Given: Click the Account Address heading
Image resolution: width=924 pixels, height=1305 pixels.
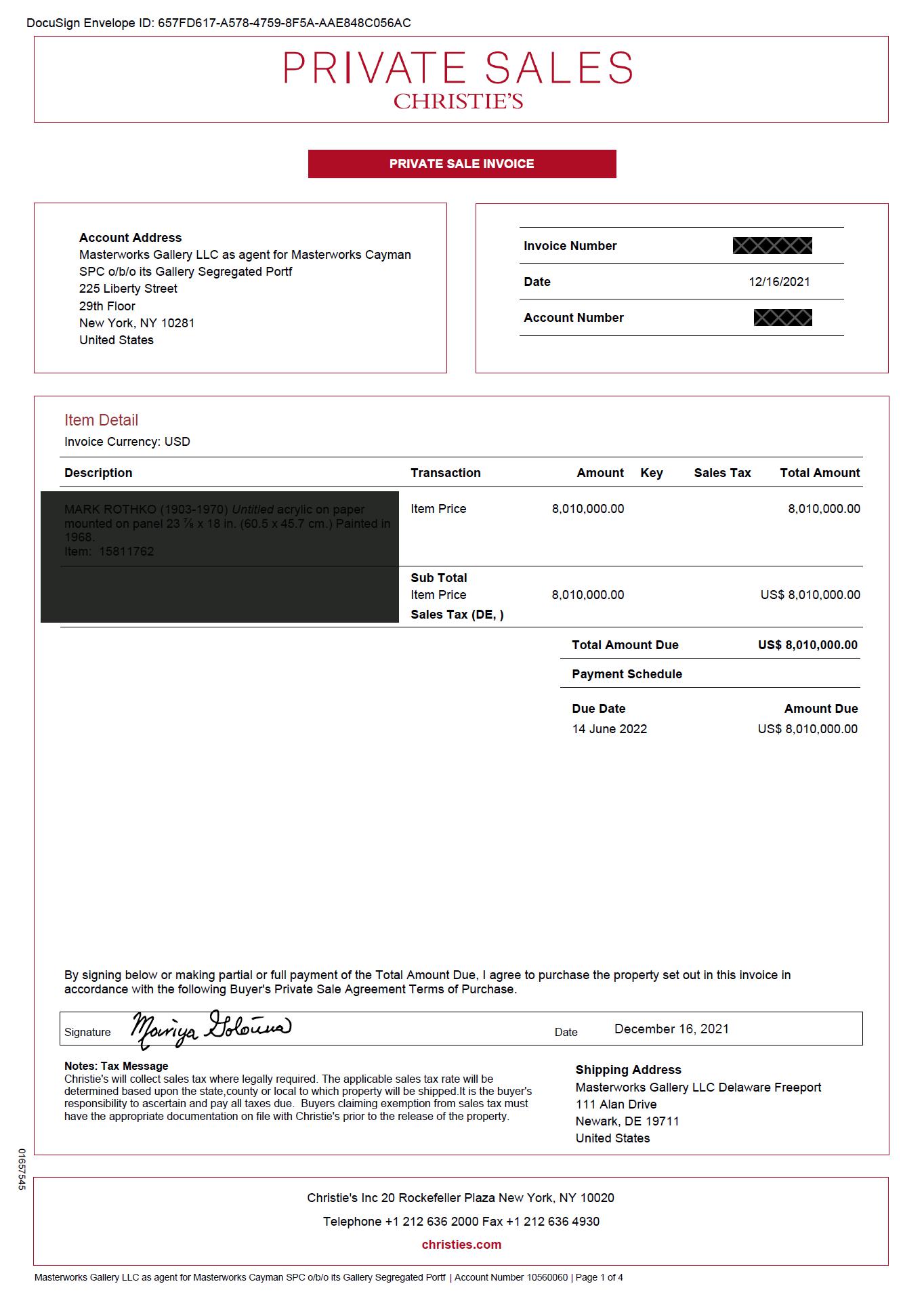Looking at the screenshot, I should [130, 238].
